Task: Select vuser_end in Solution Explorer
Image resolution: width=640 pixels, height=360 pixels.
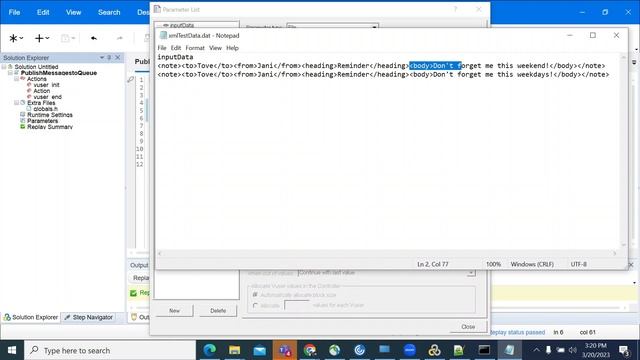Action: click(x=47, y=97)
